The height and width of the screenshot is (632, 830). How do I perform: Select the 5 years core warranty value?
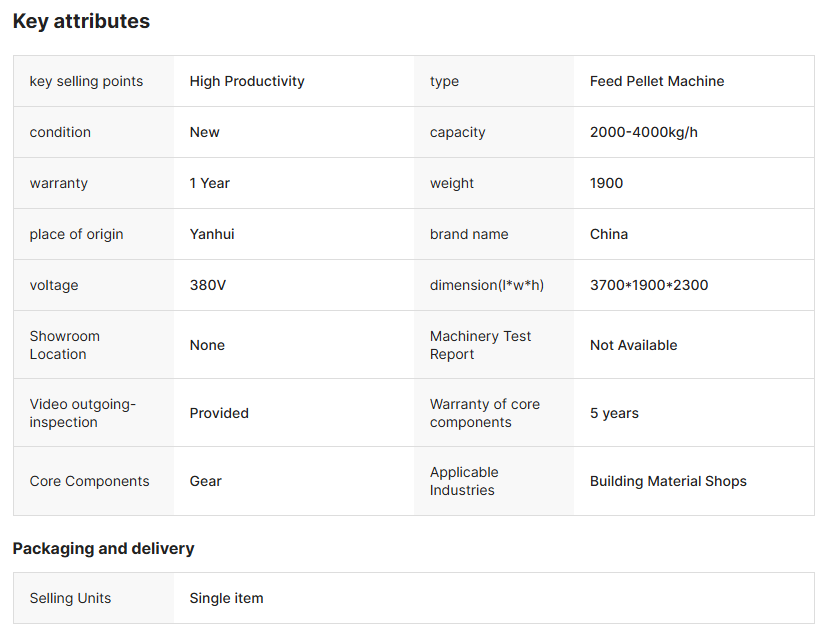pos(614,413)
